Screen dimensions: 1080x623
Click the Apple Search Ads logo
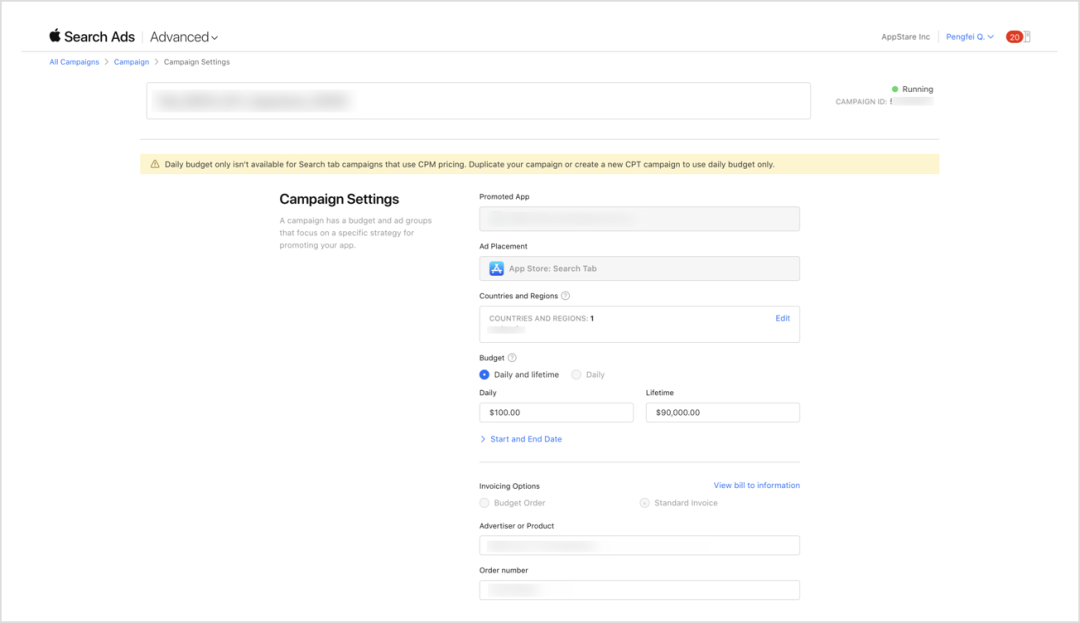91,37
